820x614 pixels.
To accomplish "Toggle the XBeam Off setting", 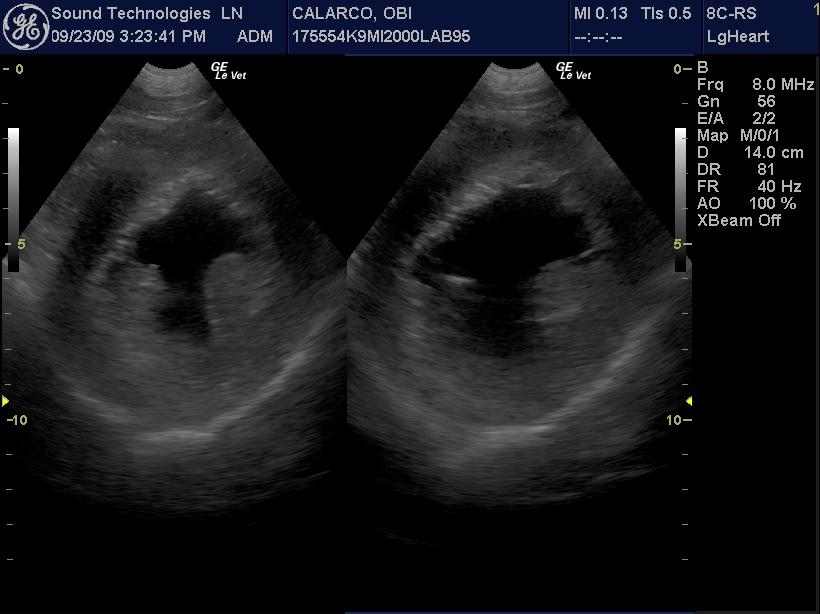I will pyautogui.click(x=739, y=220).
